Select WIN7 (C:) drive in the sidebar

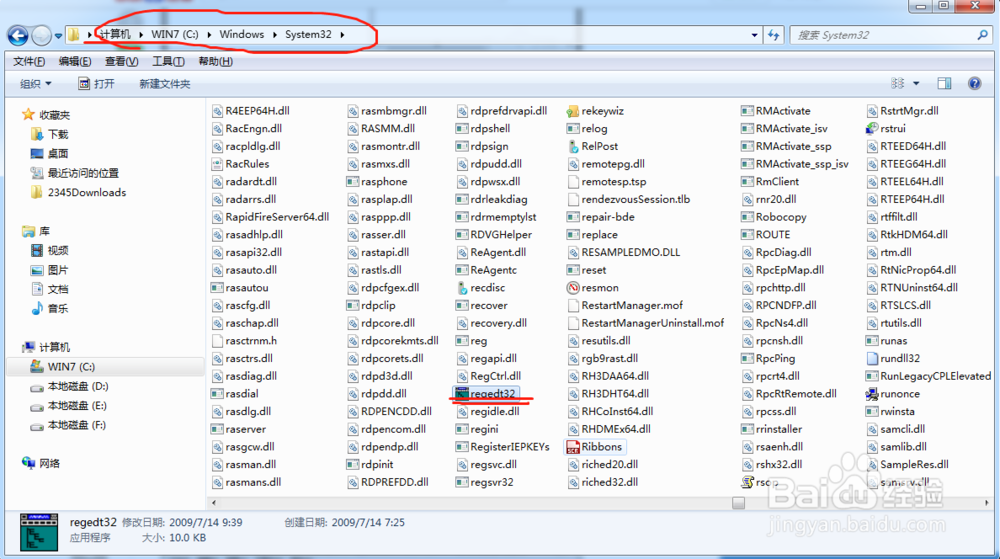[71, 367]
